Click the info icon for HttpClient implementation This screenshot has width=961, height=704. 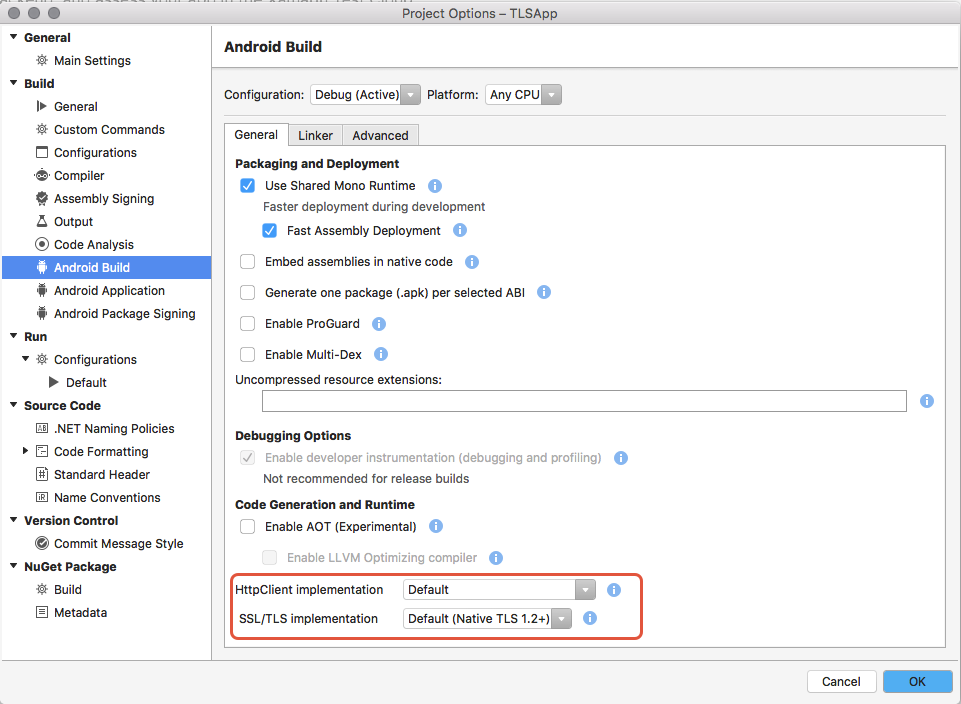[x=613, y=589]
